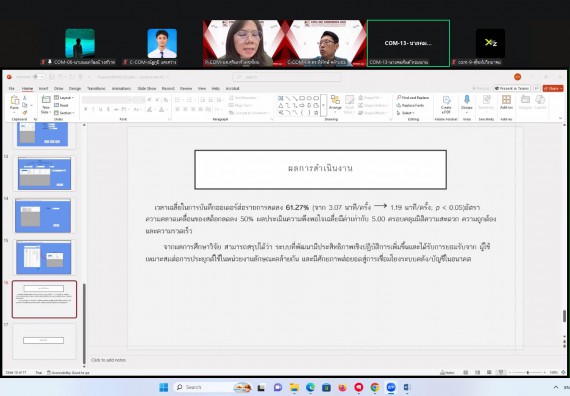Click the Paste clipboard icon
The width and height of the screenshot is (570, 396).
[x=15, y=100]
